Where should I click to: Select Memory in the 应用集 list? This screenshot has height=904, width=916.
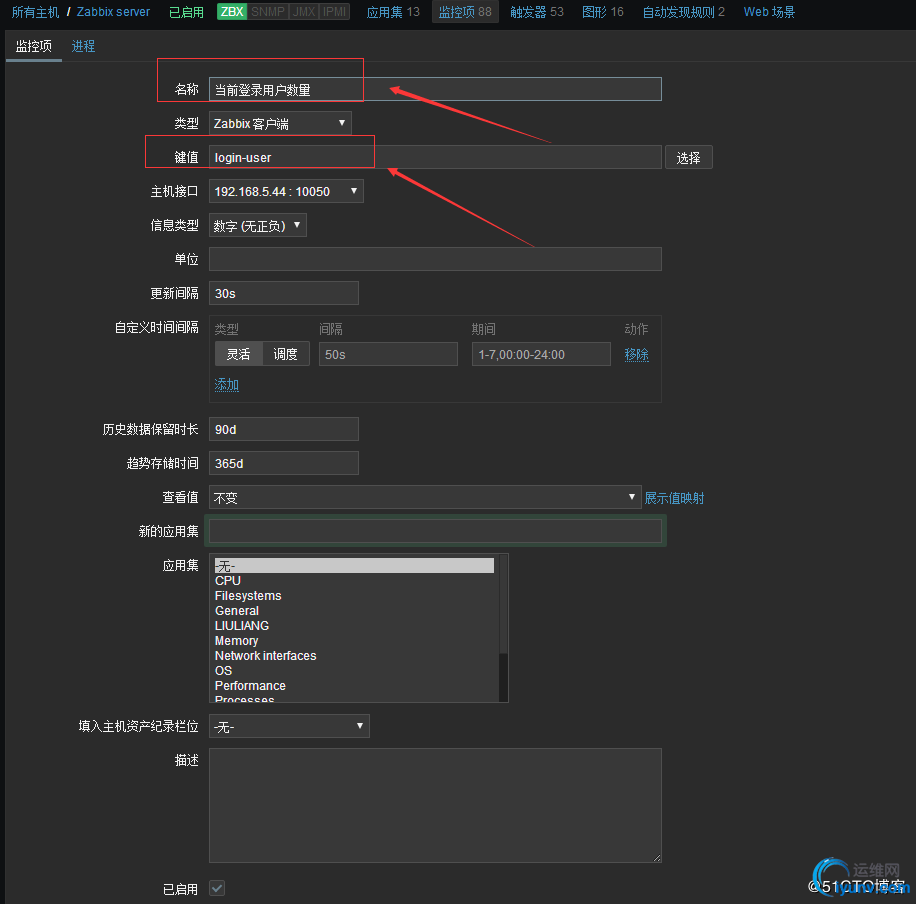[354, 640]
